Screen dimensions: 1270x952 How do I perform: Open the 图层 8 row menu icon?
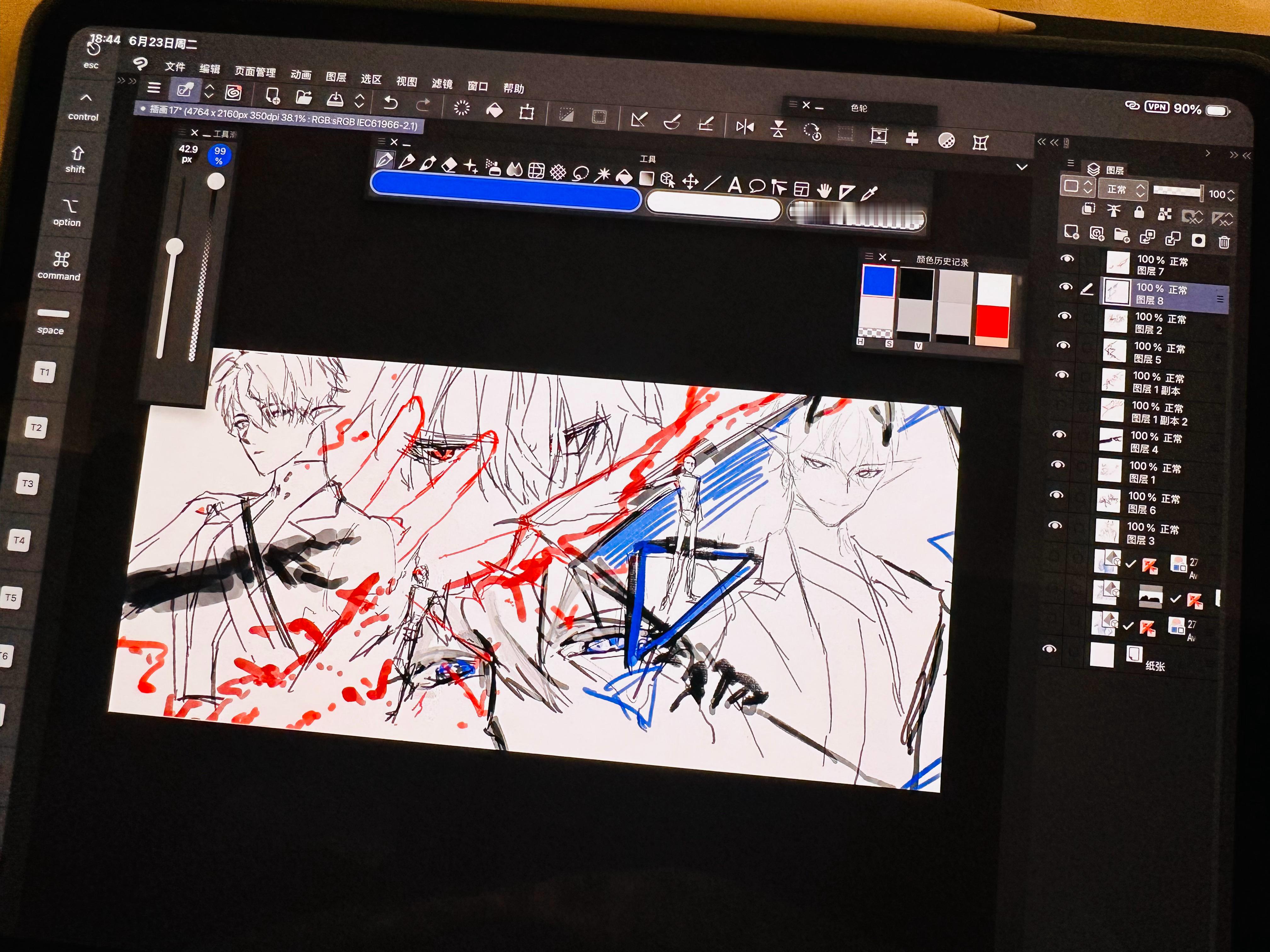click(x=1220, y=298)
